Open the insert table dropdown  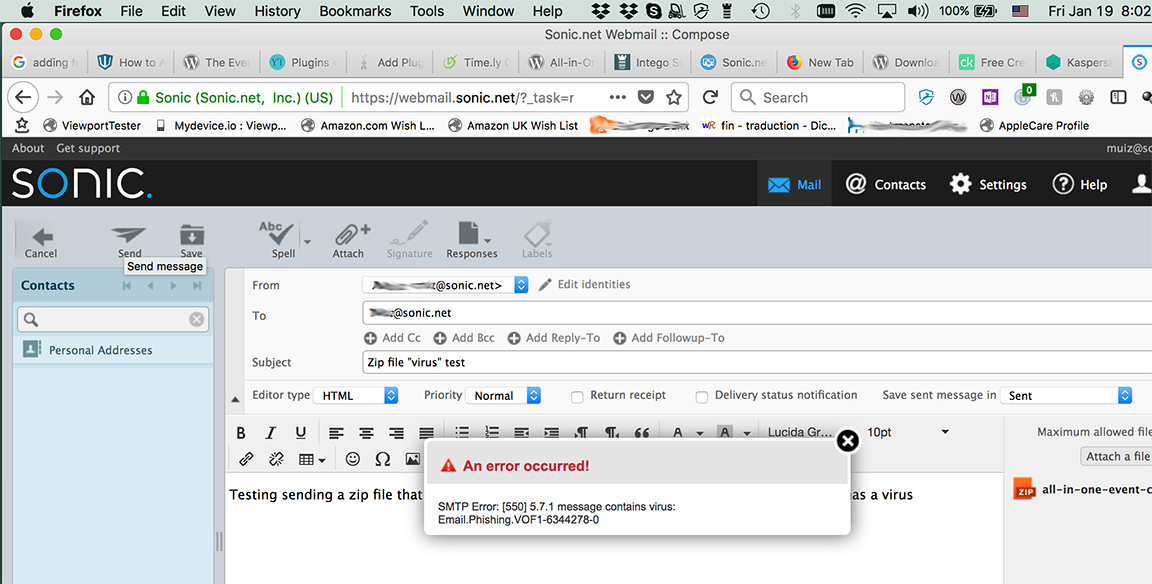[x=312, y=459]
